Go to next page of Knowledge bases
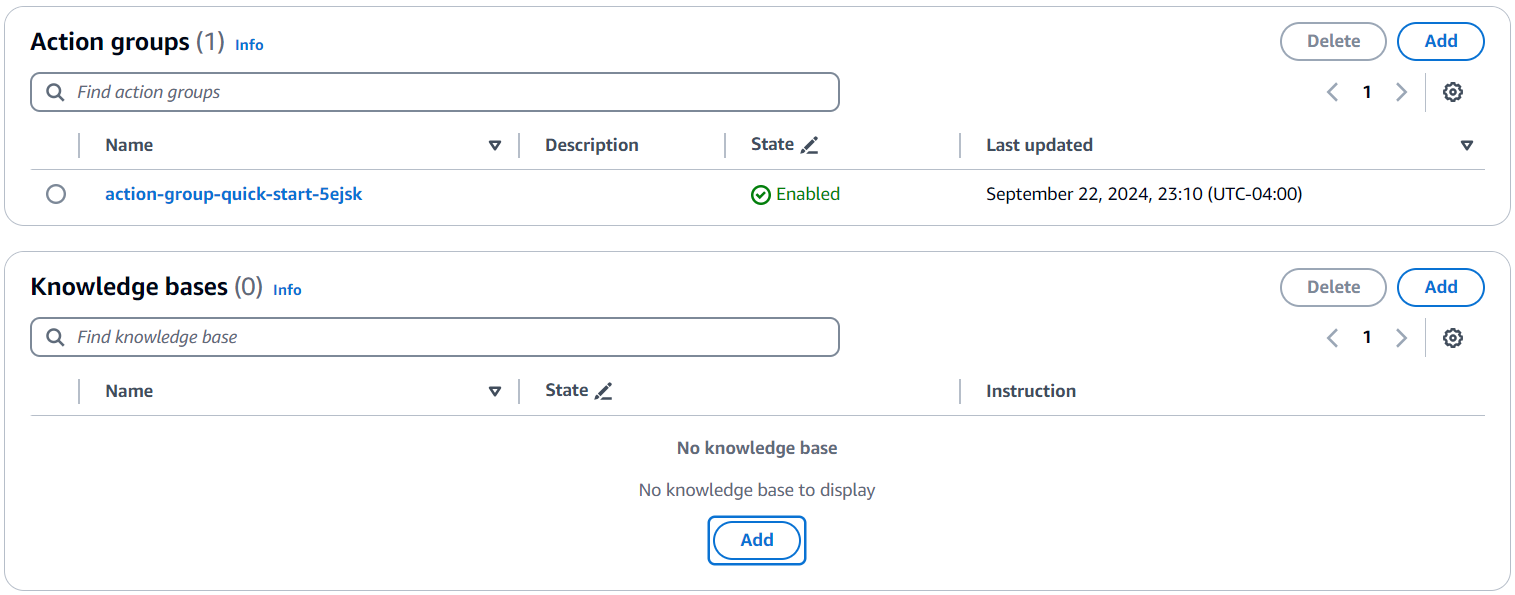Viewport: 1515px width, 595px height. [1401, 338]
